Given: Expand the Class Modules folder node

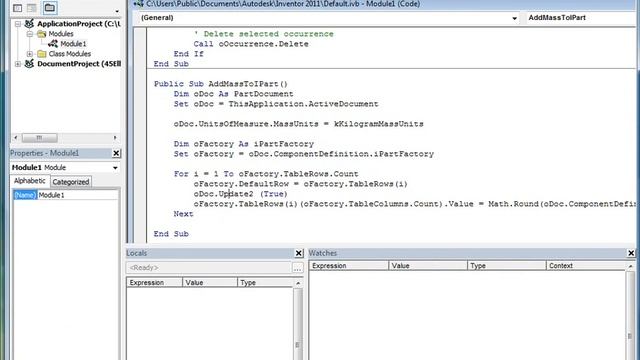Looking at the screenshot, I should (30, 54).
